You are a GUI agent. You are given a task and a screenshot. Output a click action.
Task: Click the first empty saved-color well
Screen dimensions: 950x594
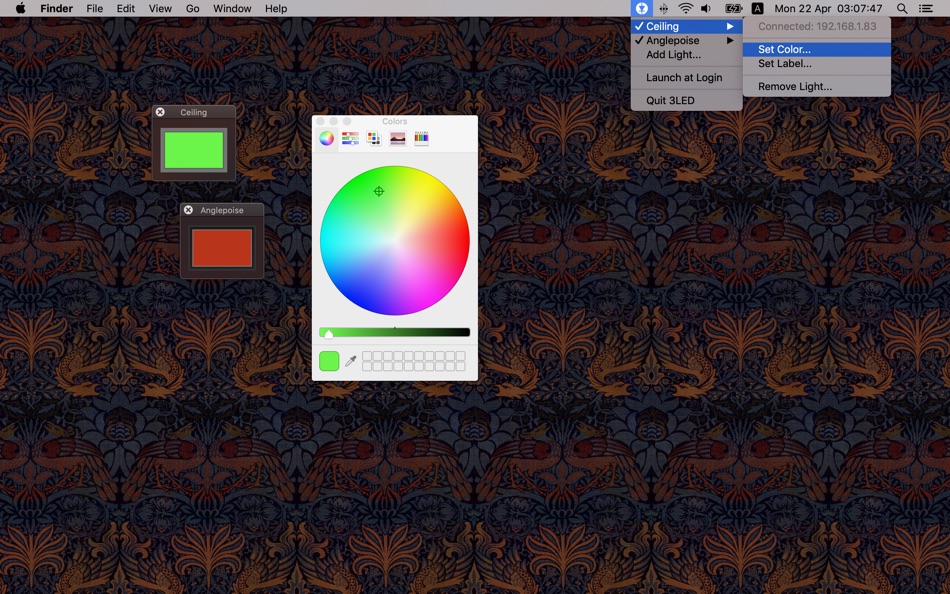click(367, 356)
